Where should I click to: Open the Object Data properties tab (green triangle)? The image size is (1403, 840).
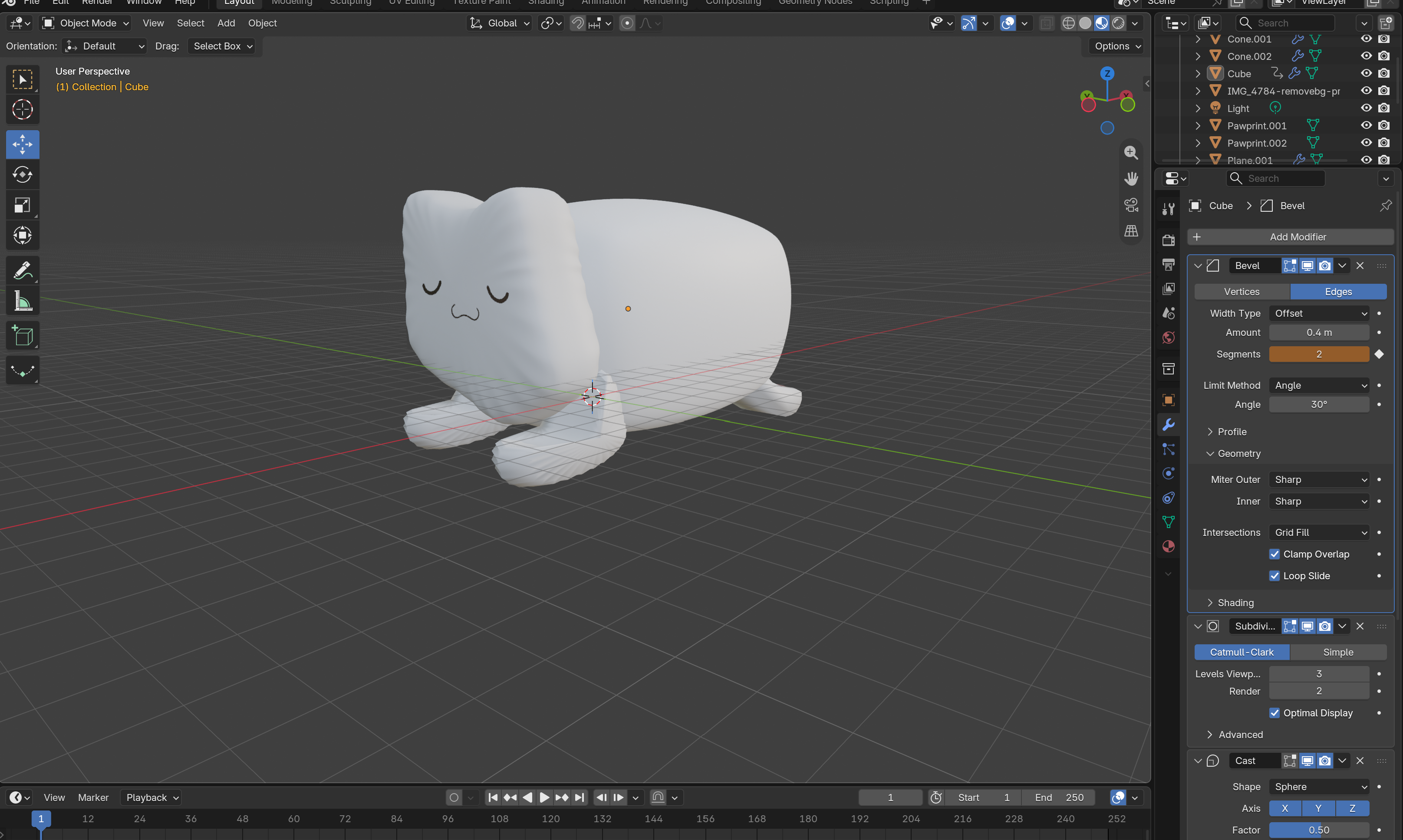(1168, 522)
